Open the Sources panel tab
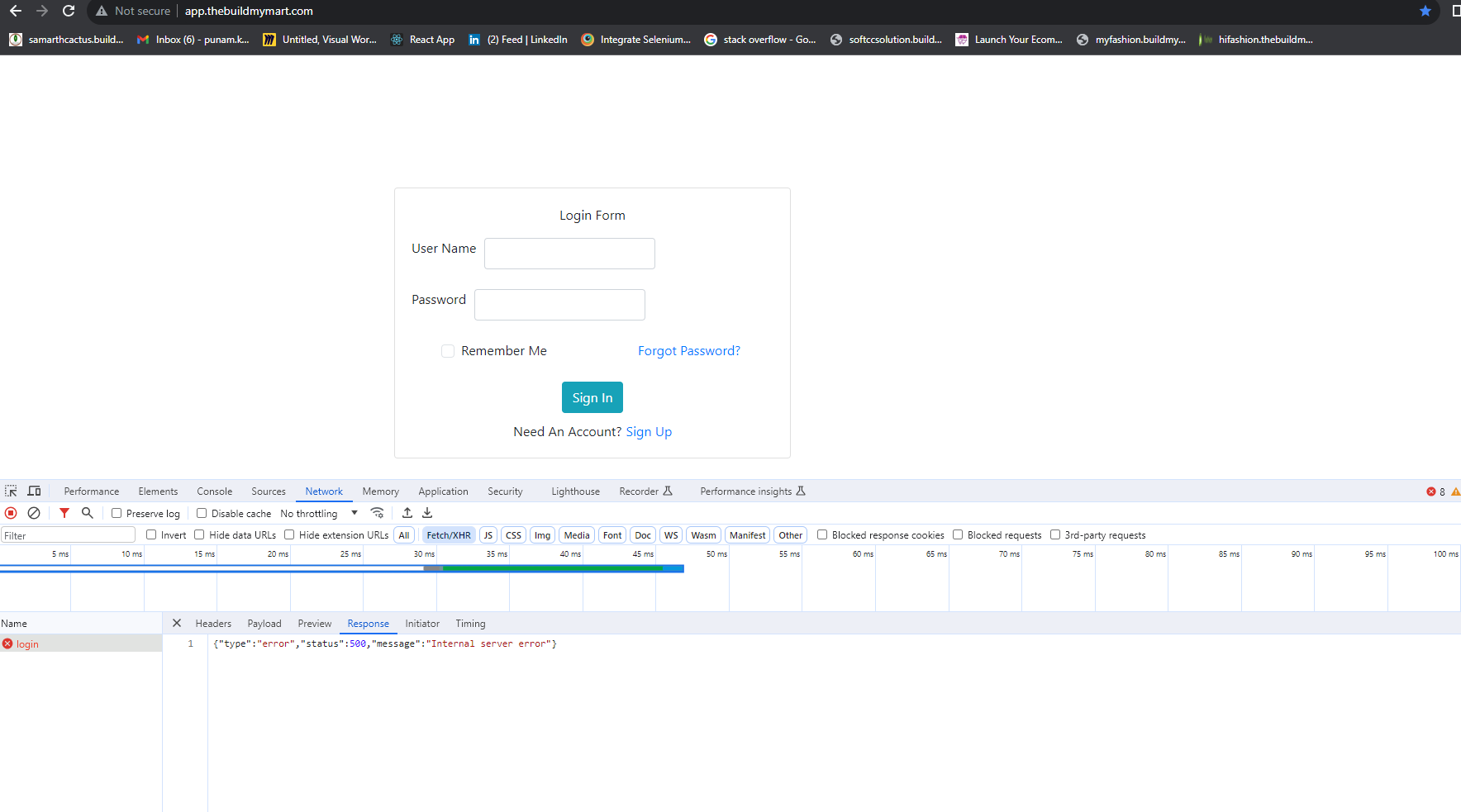The image size is (1461, 812). 269,491
